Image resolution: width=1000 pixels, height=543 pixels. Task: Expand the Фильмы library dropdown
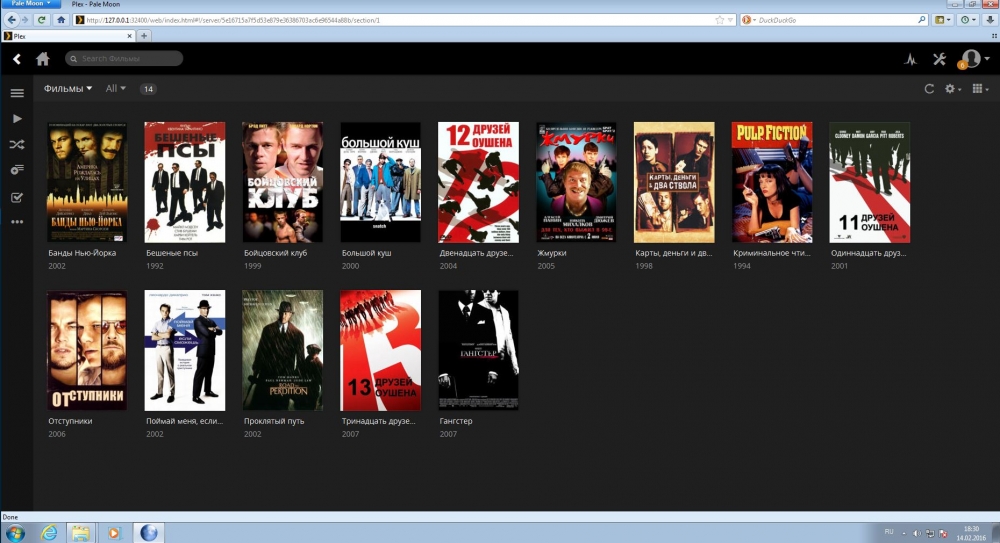point(68,89)
